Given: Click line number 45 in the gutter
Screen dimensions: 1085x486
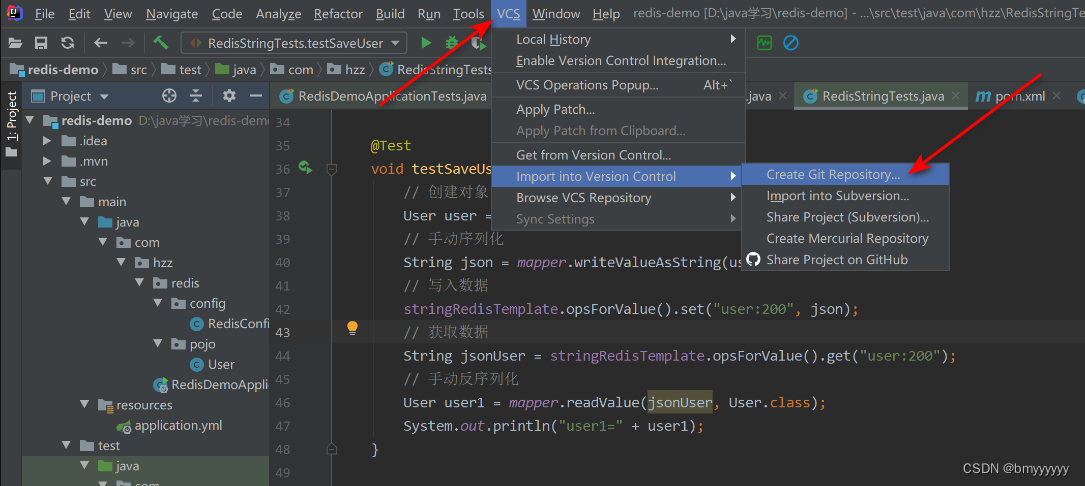Looking at the screenshot, I should point(282,379).
